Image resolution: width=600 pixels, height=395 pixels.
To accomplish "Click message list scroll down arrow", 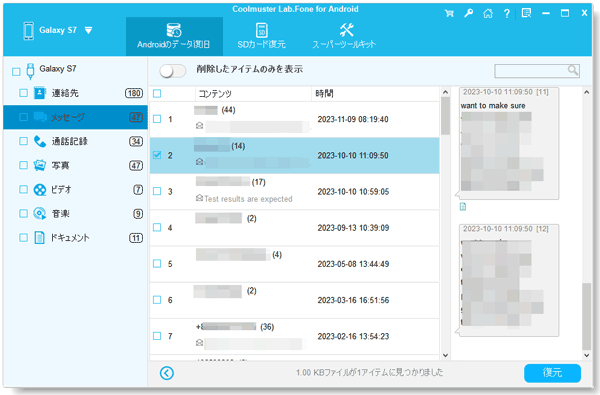I will 445,355.
